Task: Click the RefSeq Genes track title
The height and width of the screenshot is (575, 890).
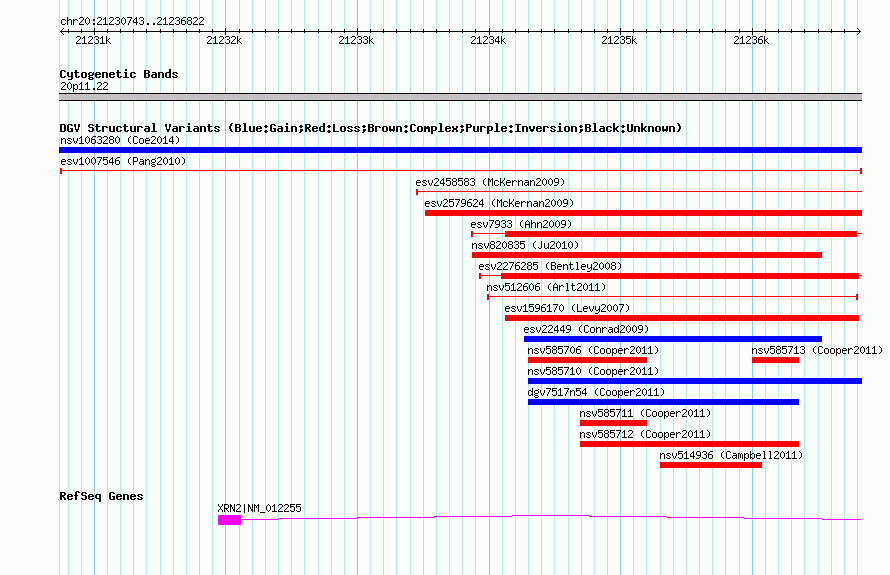Action: [x=101, y=496]
